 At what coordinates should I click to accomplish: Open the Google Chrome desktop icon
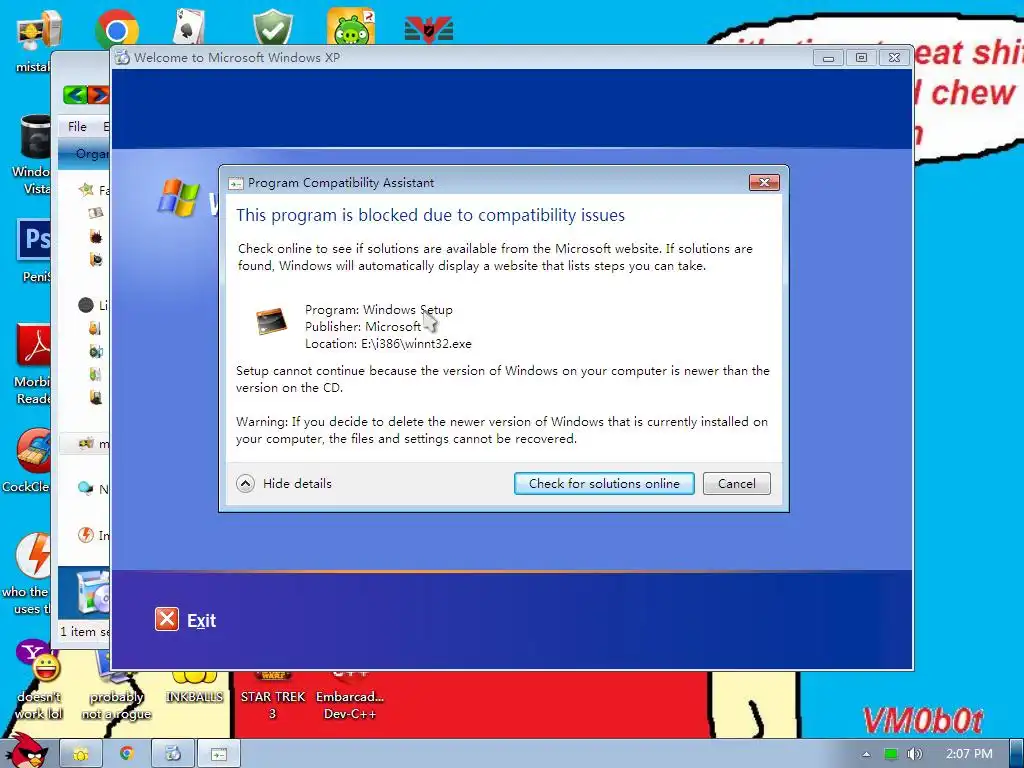(x=116, y=29)
